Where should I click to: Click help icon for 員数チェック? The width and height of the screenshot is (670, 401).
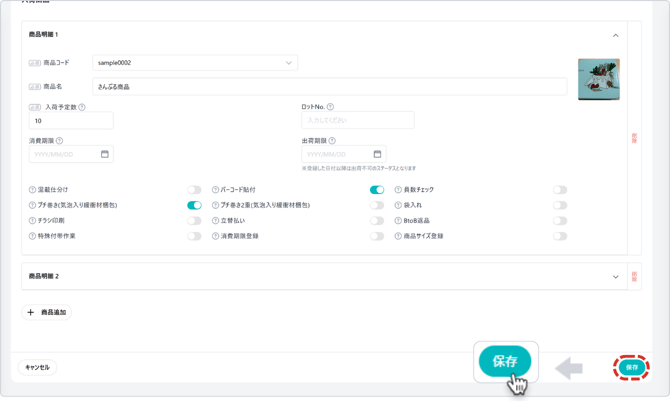(x=398, y=190)
